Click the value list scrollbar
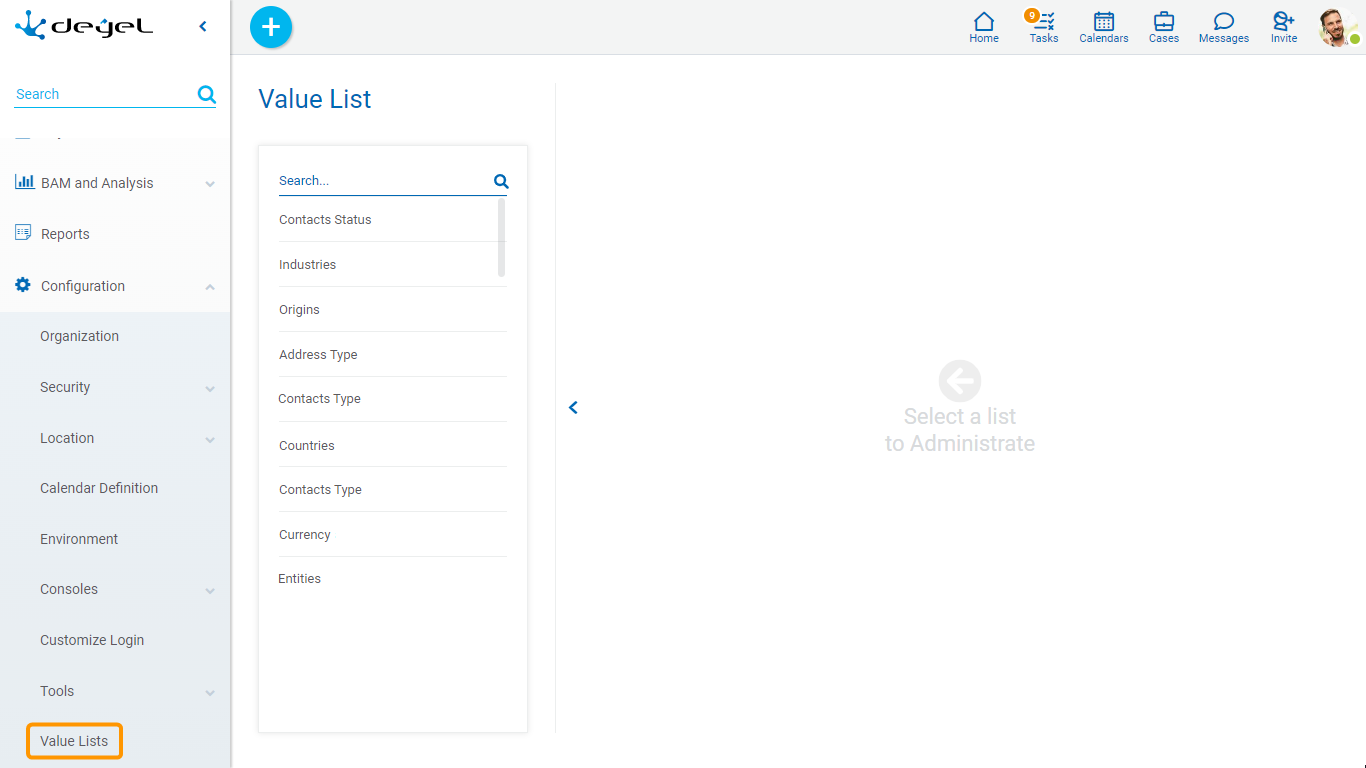 [501, 237]
